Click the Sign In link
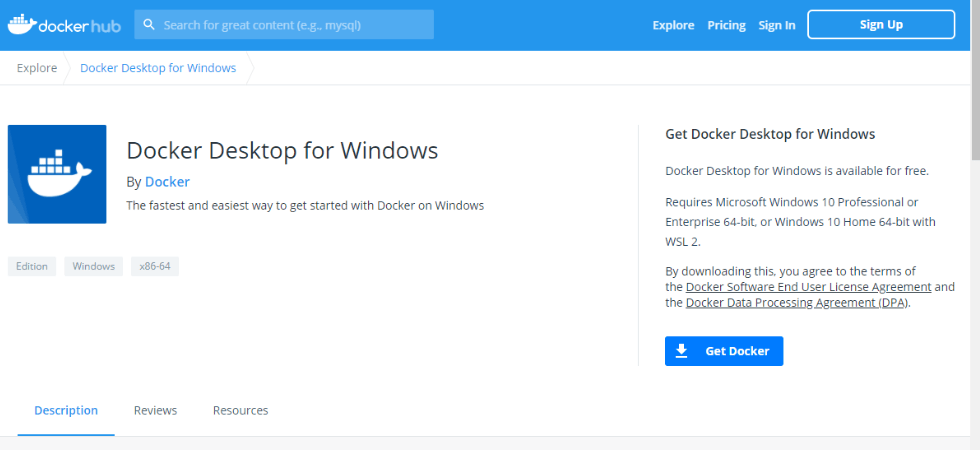This screenshot has width=980, height=450. (x=777, y=25)
